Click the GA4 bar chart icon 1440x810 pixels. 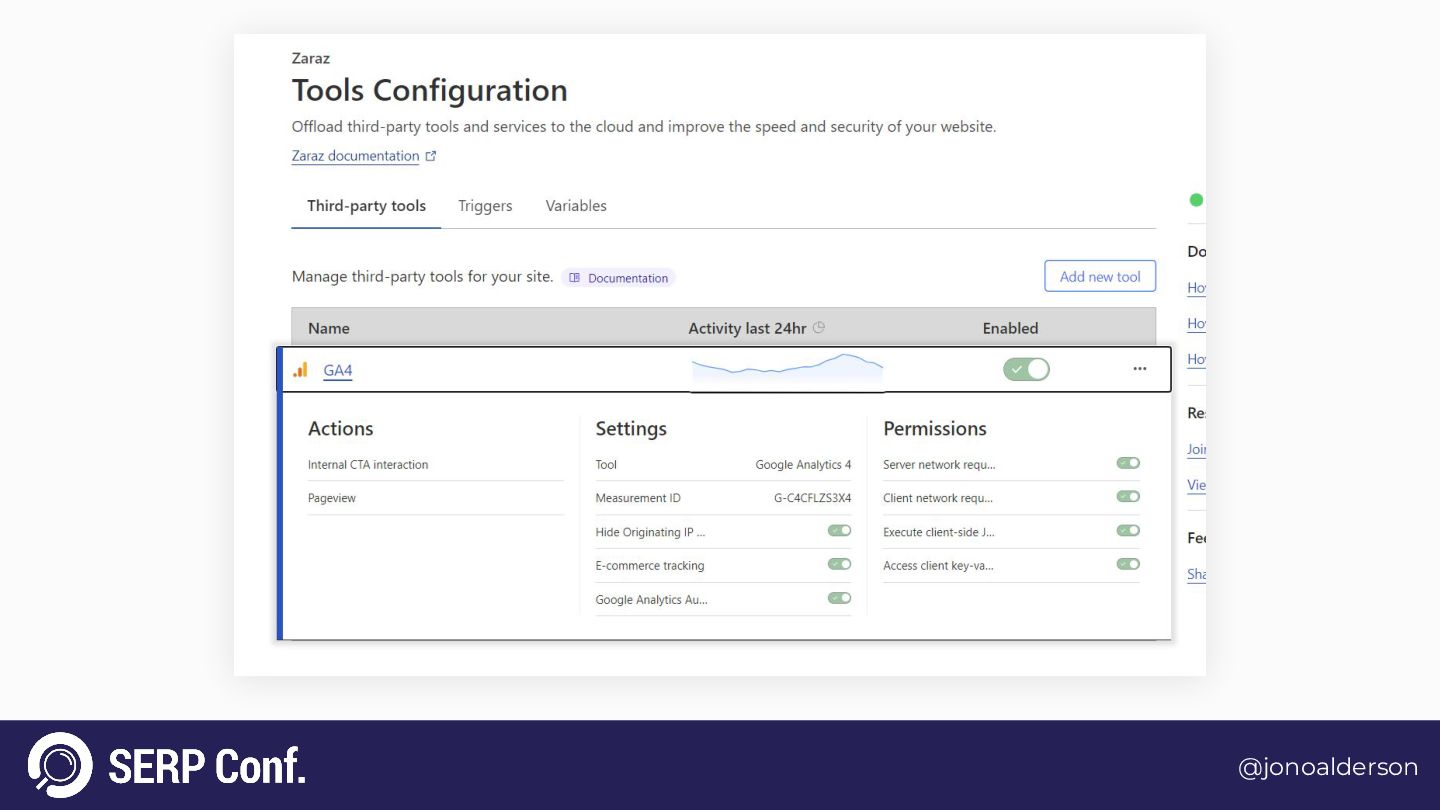click(x=300, y=370)
